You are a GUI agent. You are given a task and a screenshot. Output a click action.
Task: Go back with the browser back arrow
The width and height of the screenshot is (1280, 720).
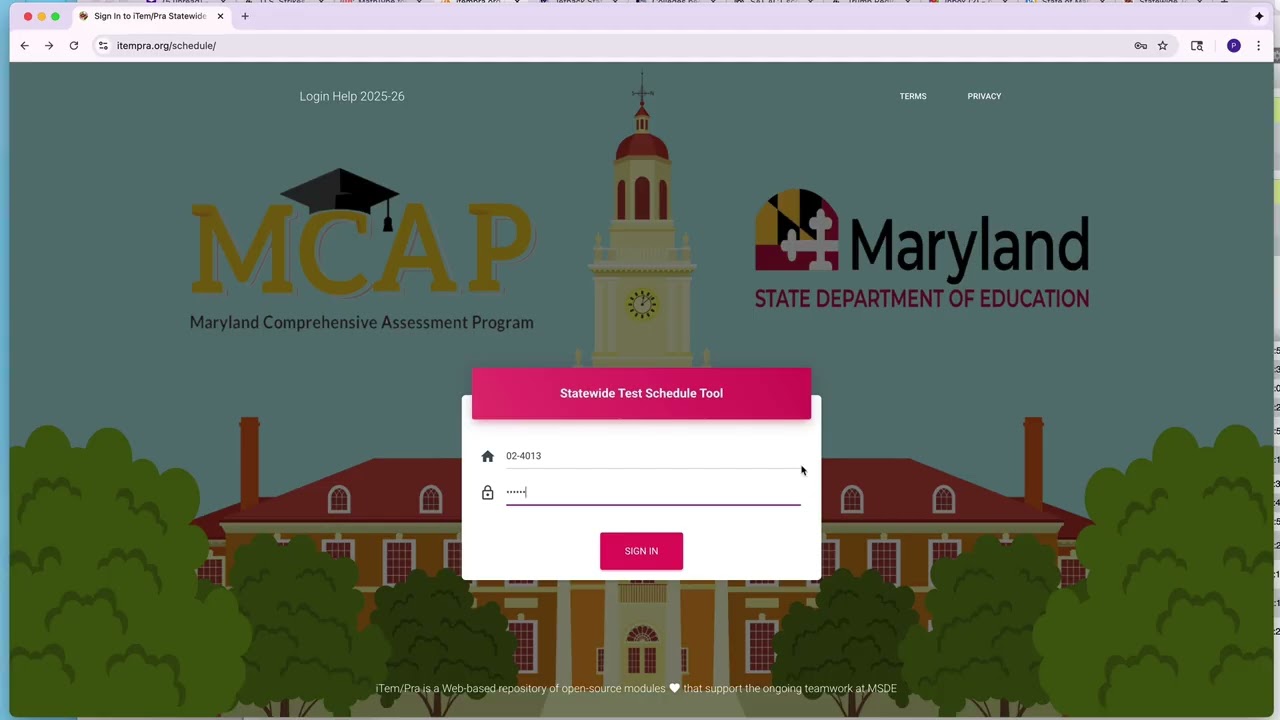pyautogui.click(x=25, y=45)
